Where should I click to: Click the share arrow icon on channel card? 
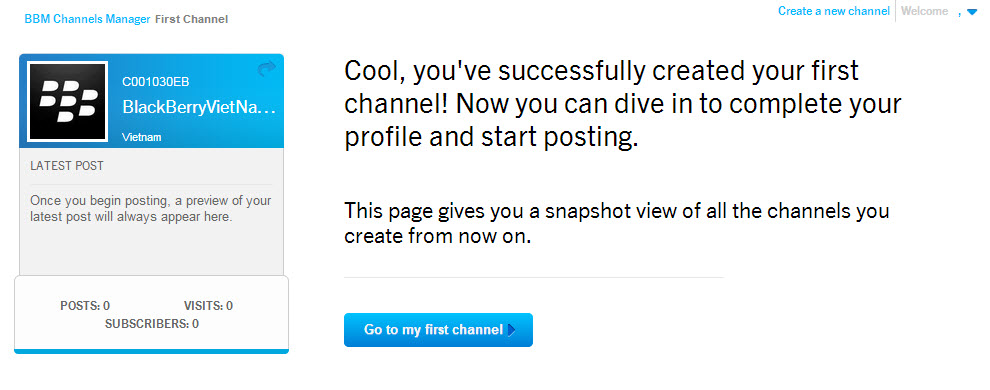point(267,69)
